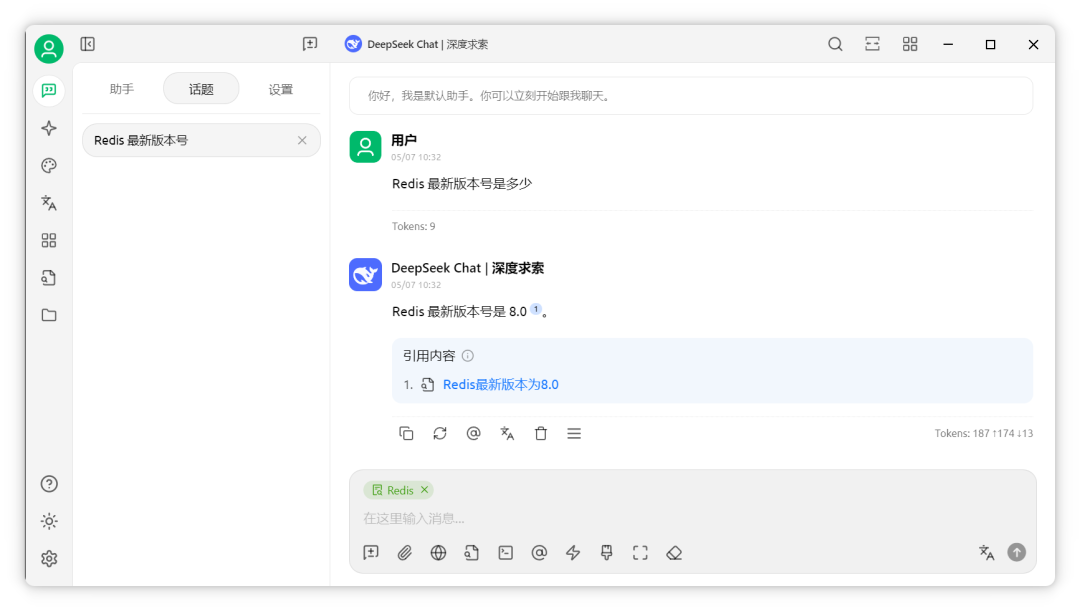This screenshot has width=1080, height=611.
Task: Open the user profile avatar in sidebar
Action: coord(49,49)
